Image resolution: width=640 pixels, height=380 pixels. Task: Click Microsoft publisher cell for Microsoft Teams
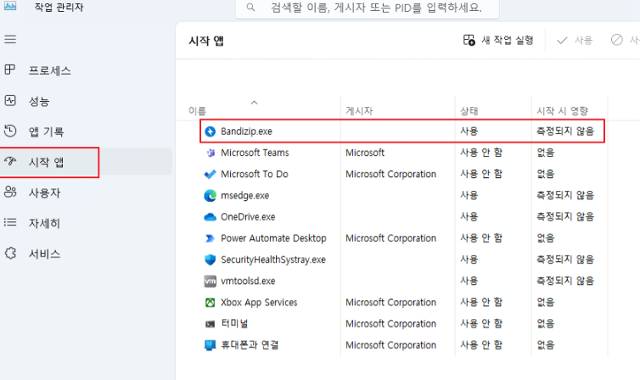(365, 153)
